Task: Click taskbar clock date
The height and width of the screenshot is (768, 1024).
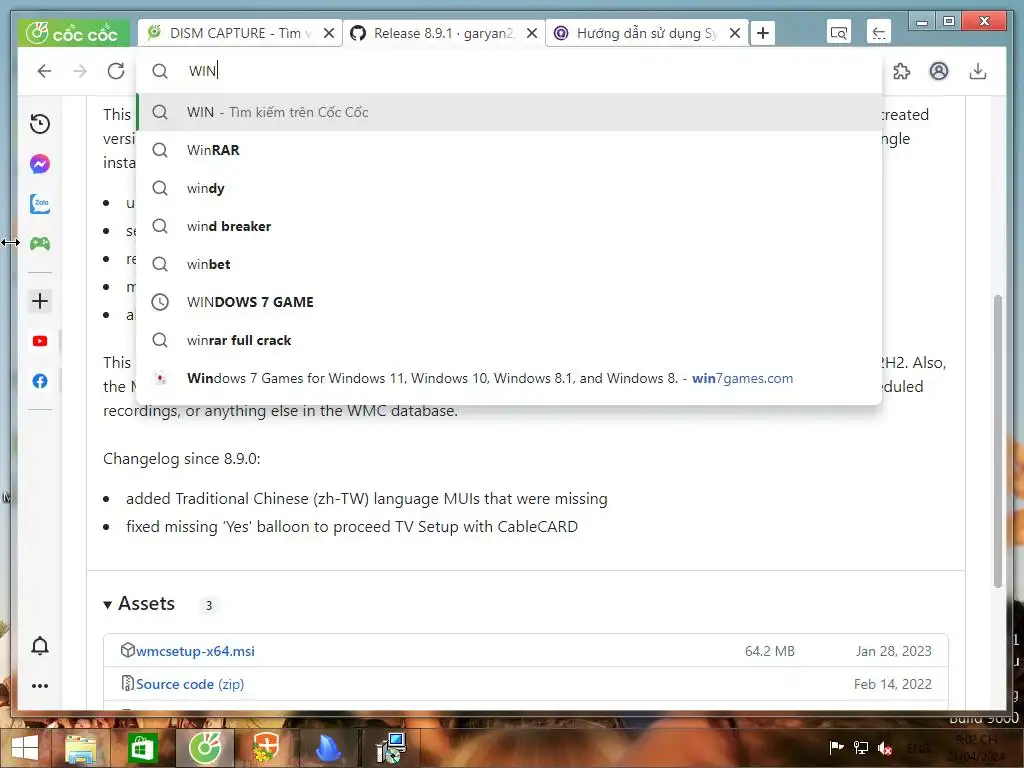Action: click(x=976, y=748)
